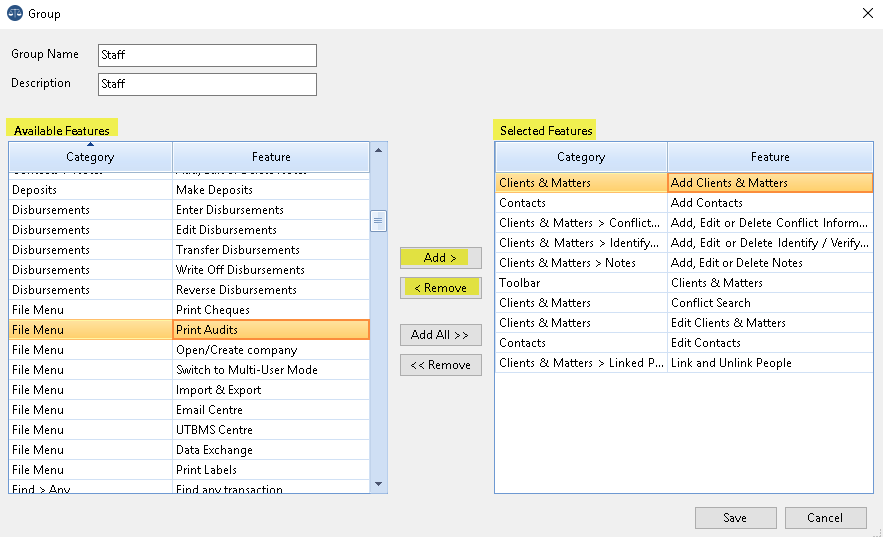Select the Data Exchange row
Screen dimensions: 883x537
click(189, 450)
